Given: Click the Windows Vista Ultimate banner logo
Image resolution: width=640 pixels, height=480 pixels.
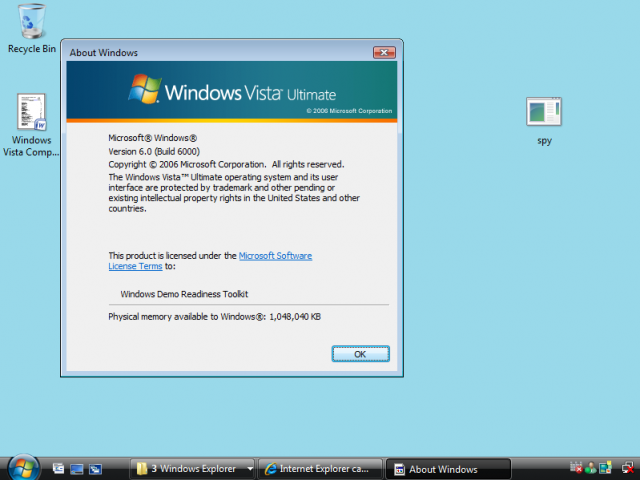Looking at the screenshot, I should pyautogui.click(x=232, y=89).
